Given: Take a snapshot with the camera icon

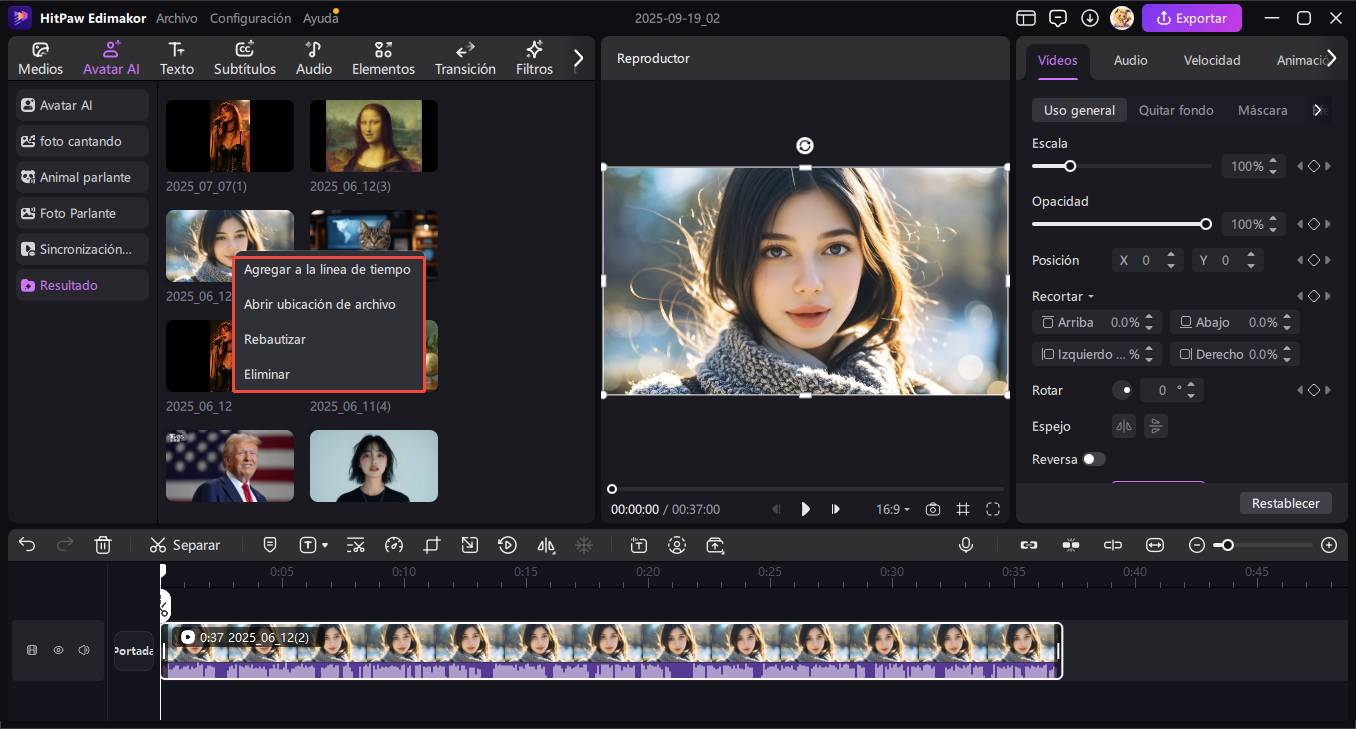Looking at the screenshot, I should (x=933, y=509).
